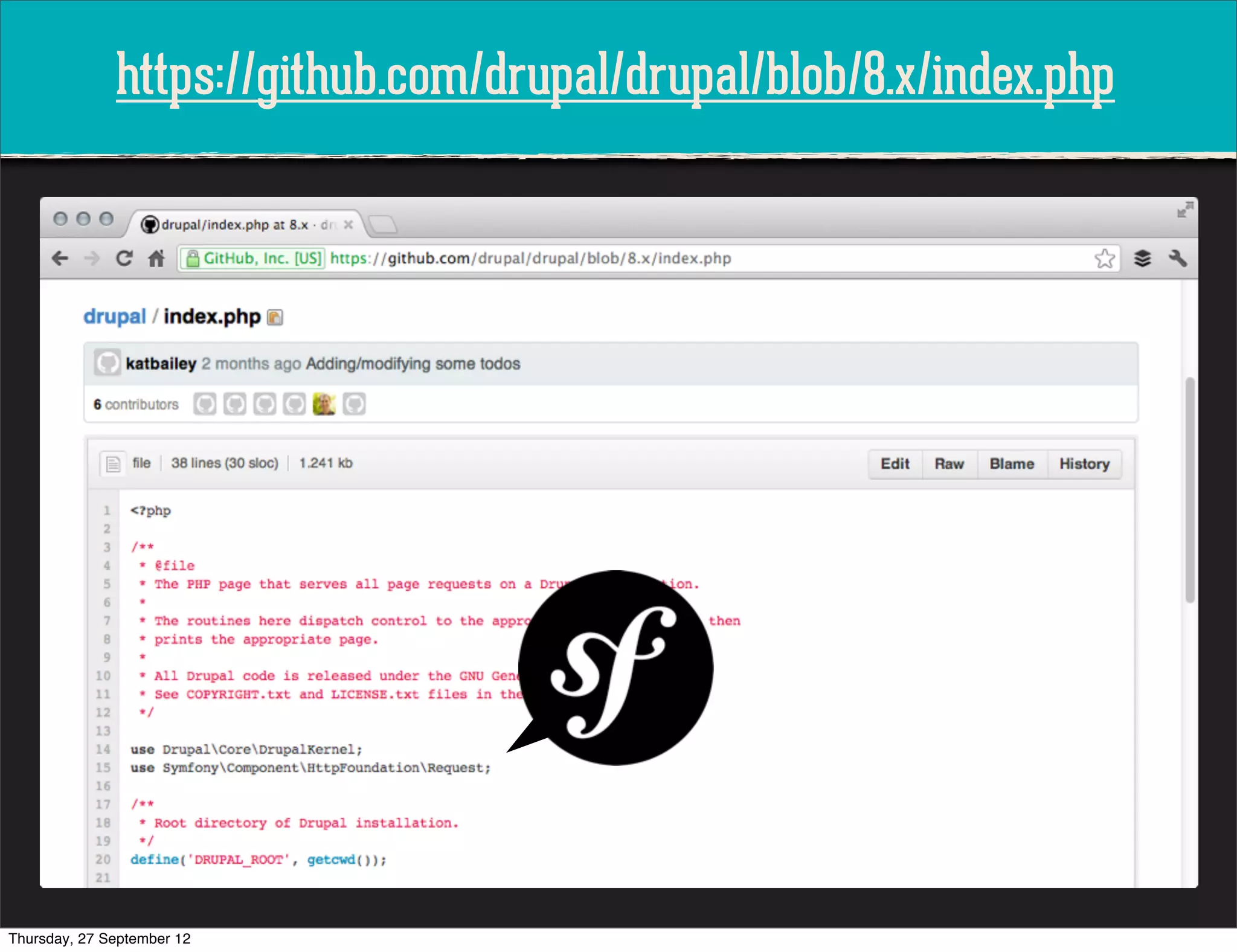Click the browser forward arrow
Viewport: 1237px width, 952px height.
(x=92, y=259)
